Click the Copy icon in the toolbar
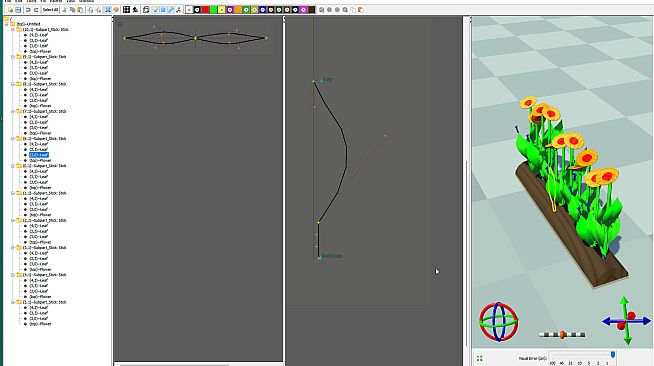654x366 pixels. click(x=73, y=10)
